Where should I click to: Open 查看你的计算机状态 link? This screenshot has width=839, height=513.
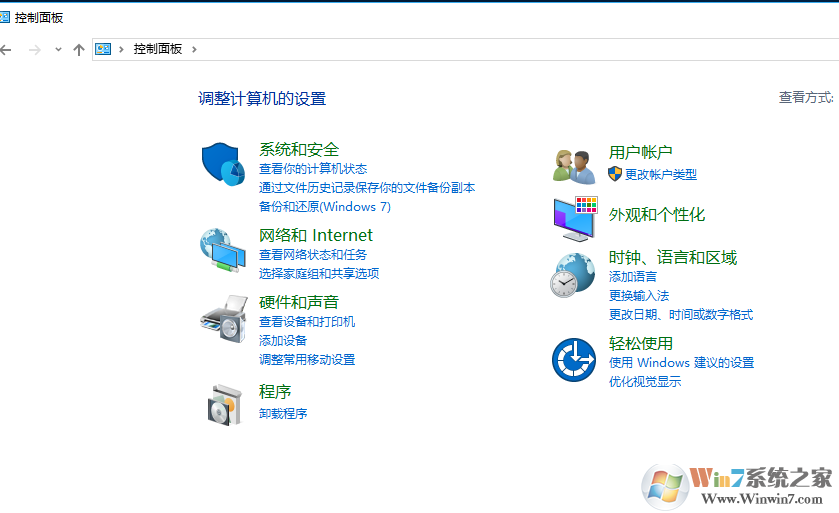[x=313, y=169]
